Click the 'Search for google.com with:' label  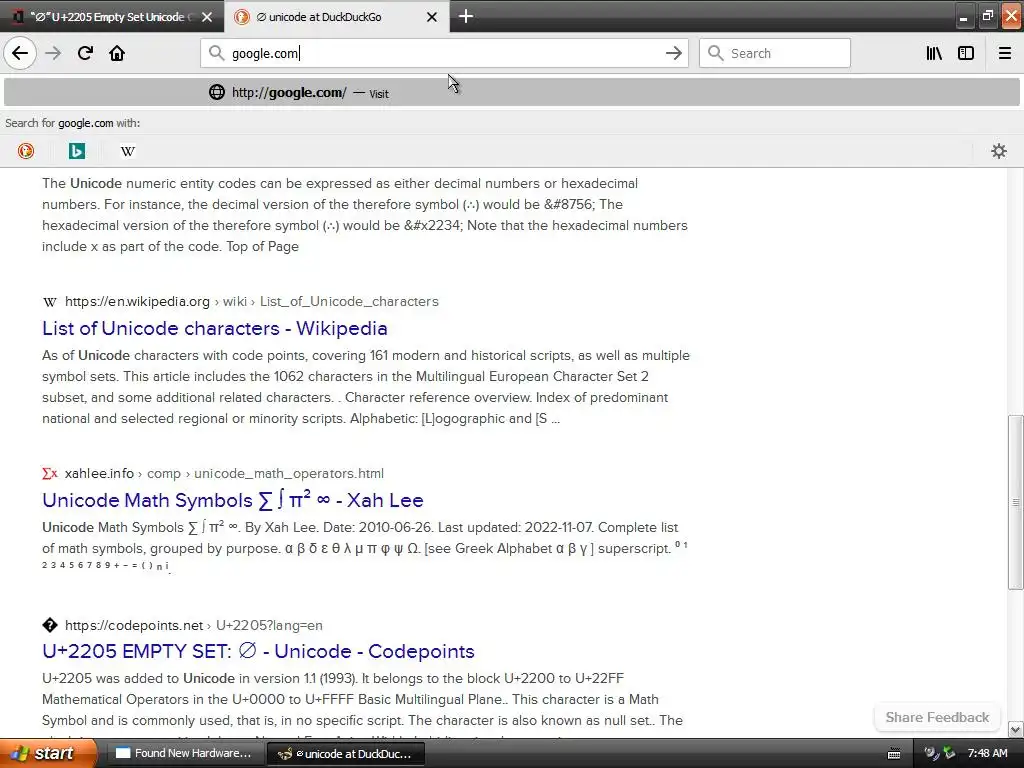tap(72, 123)
